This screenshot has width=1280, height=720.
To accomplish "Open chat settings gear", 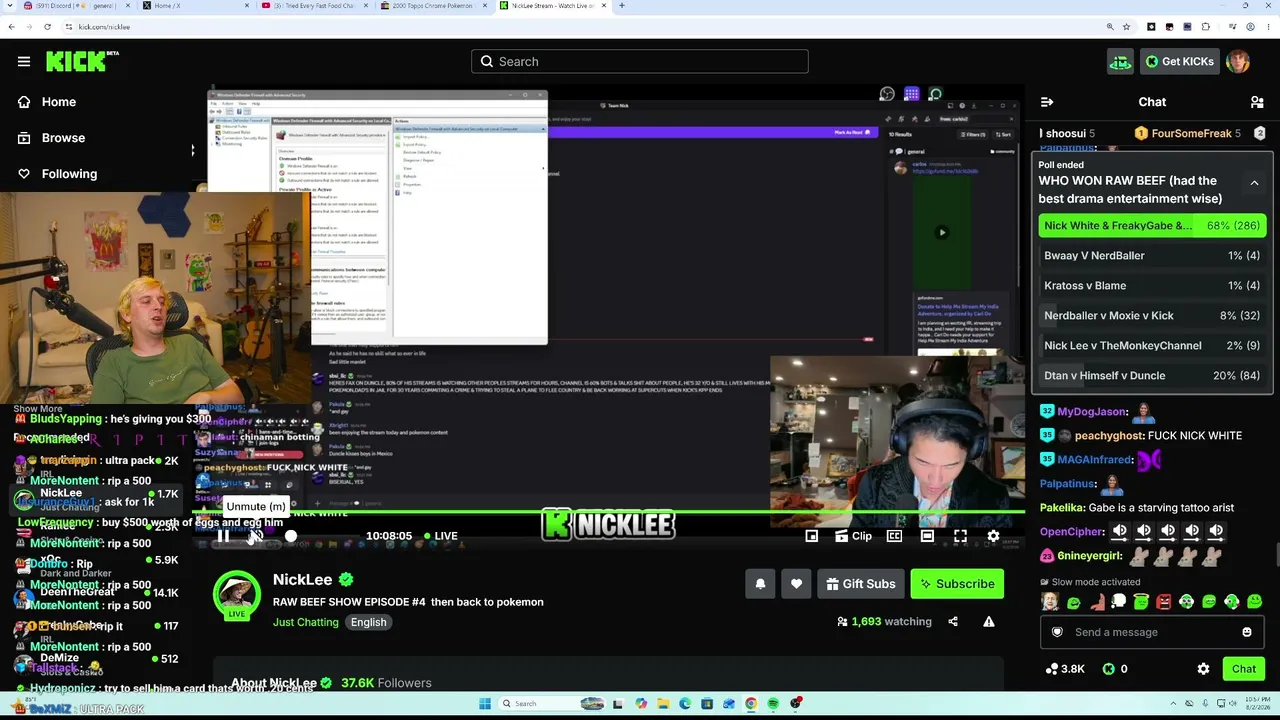I will [1203, 669].
